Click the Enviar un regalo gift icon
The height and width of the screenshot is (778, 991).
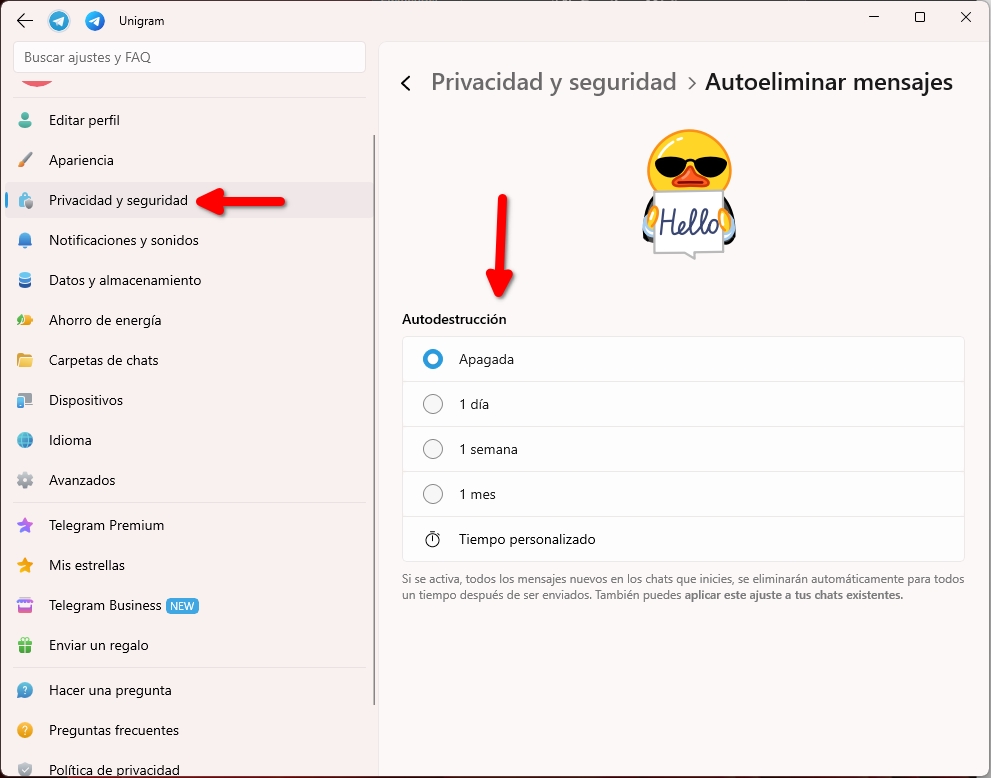click(x=25, y=645)
